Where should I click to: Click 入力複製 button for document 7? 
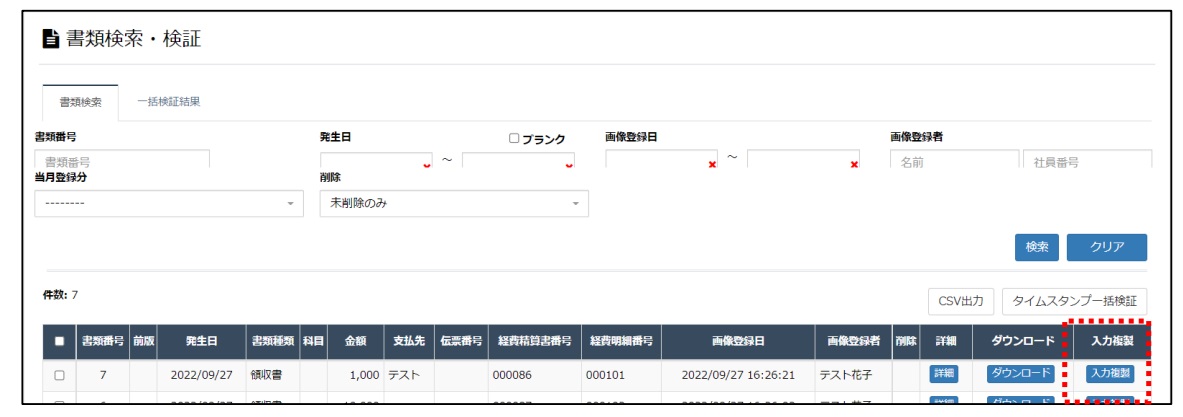click(1111, 373)
